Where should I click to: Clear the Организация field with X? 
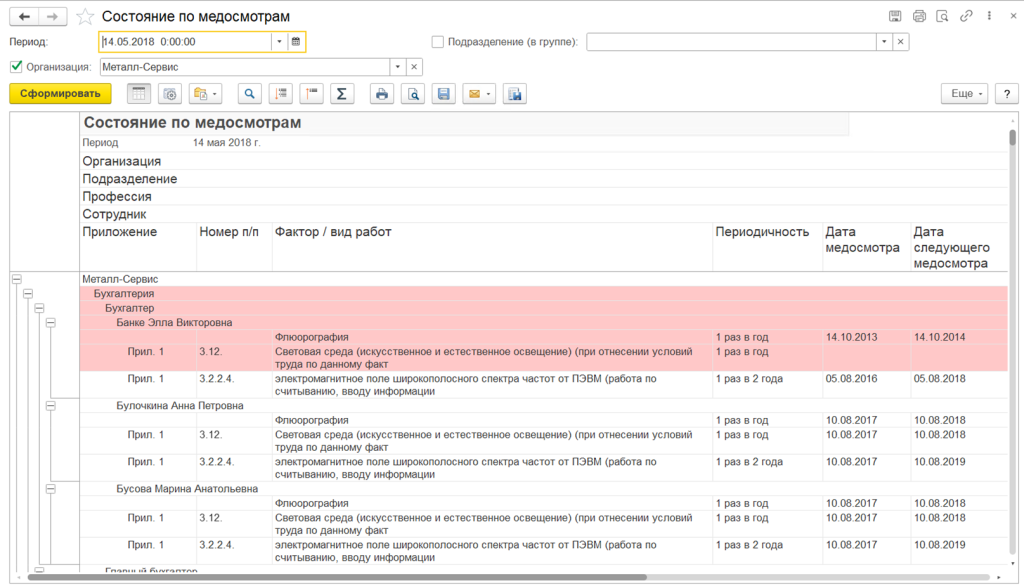(x=414, y=67)
